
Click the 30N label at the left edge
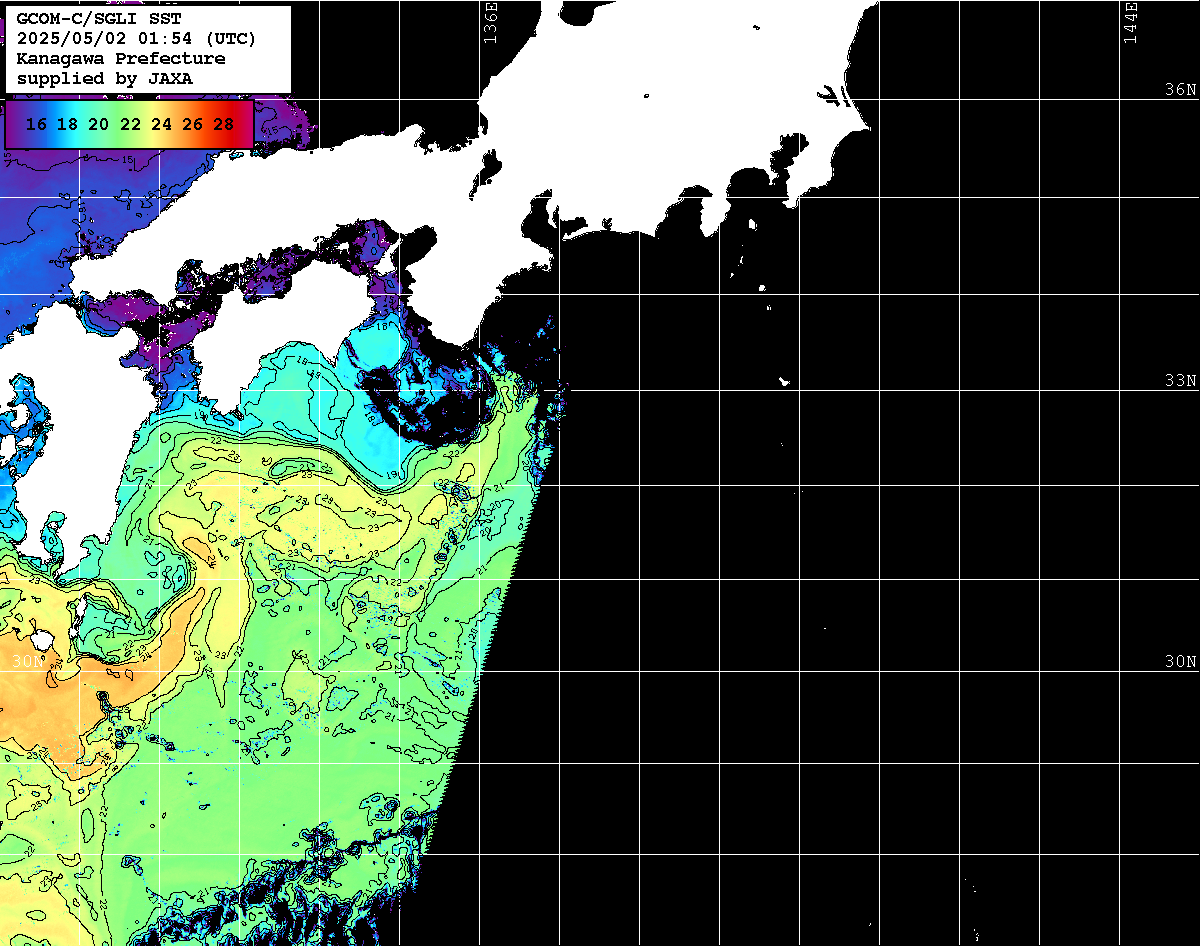point(28,662)
